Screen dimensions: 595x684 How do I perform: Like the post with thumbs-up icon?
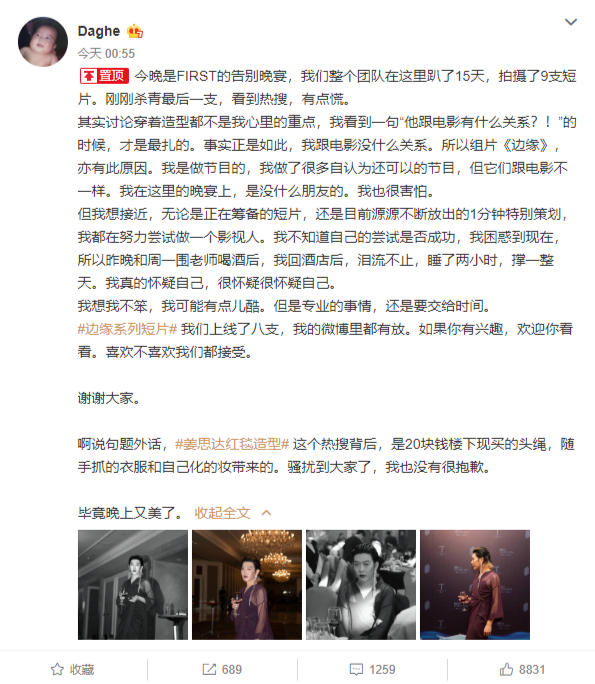click(x=506, y=669)
